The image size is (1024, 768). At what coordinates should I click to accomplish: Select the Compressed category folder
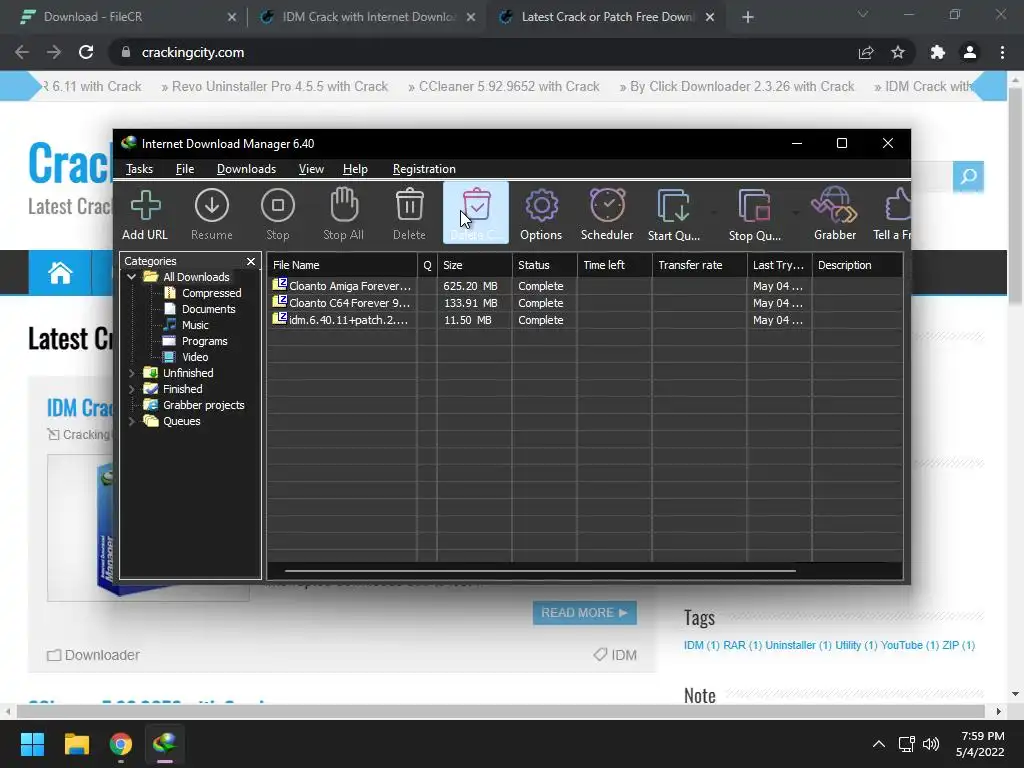[212, 293]
